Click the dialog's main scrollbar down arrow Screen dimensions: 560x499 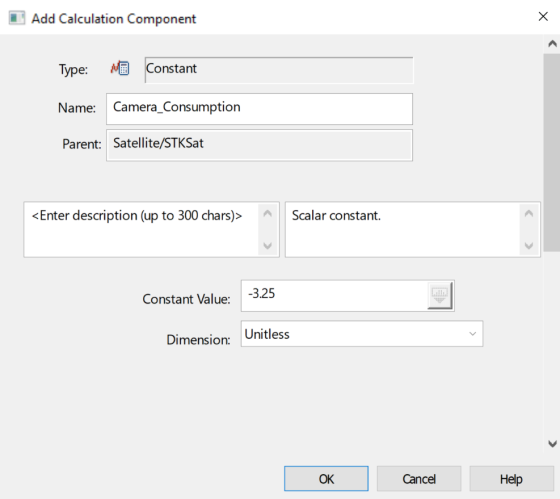552,444
